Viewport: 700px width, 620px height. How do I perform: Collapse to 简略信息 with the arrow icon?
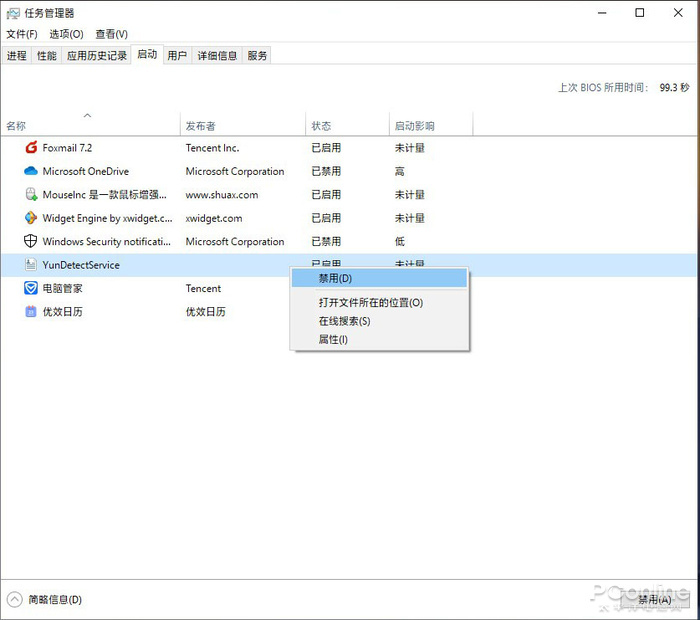click(14, 599)
